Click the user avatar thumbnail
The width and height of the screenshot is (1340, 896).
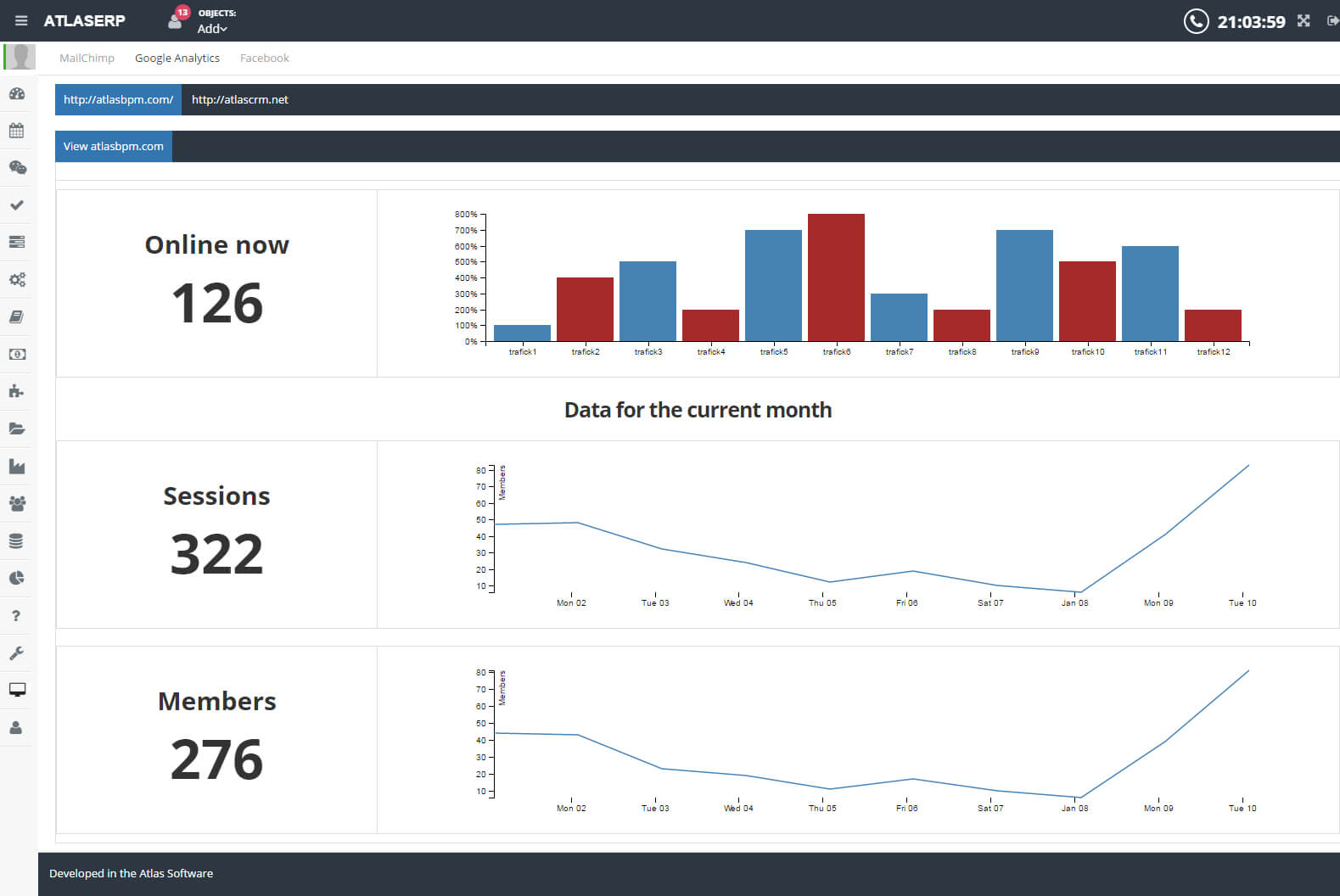pyautogui.click(x=20, y=58)
